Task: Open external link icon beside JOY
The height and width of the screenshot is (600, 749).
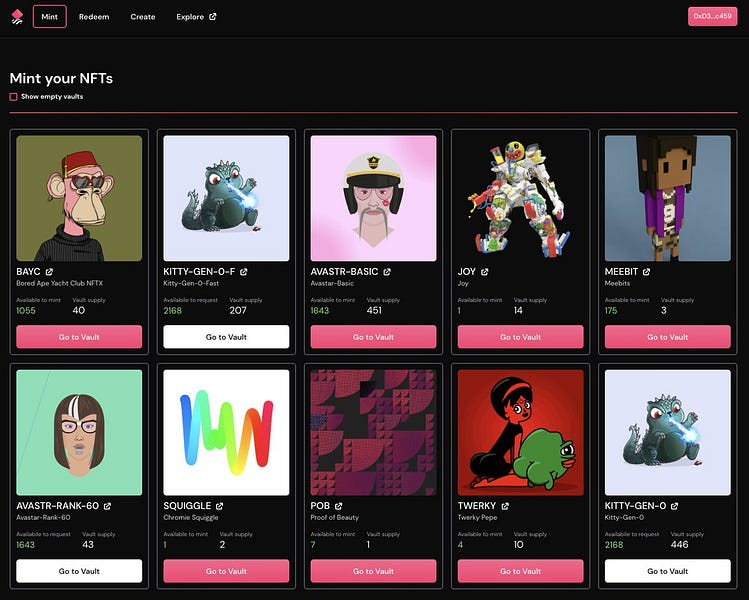Action: [x=485, y=272]
